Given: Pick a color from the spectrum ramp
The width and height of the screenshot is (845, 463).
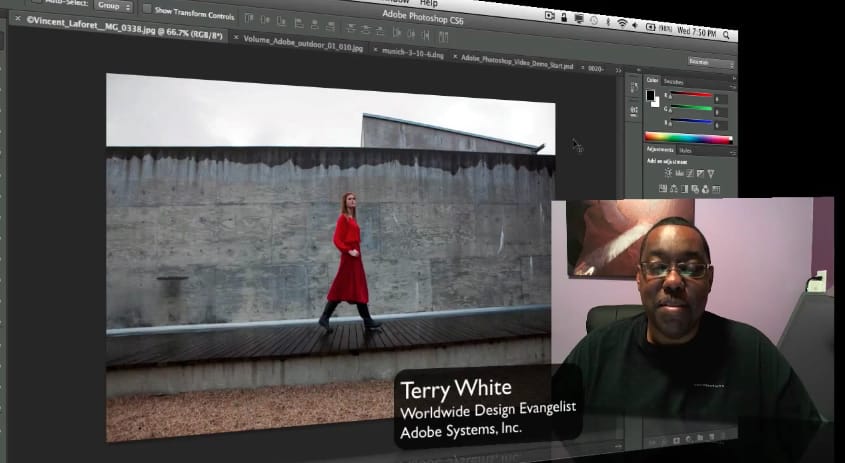Looking at the screenshot, I should (x=688, y=137).
